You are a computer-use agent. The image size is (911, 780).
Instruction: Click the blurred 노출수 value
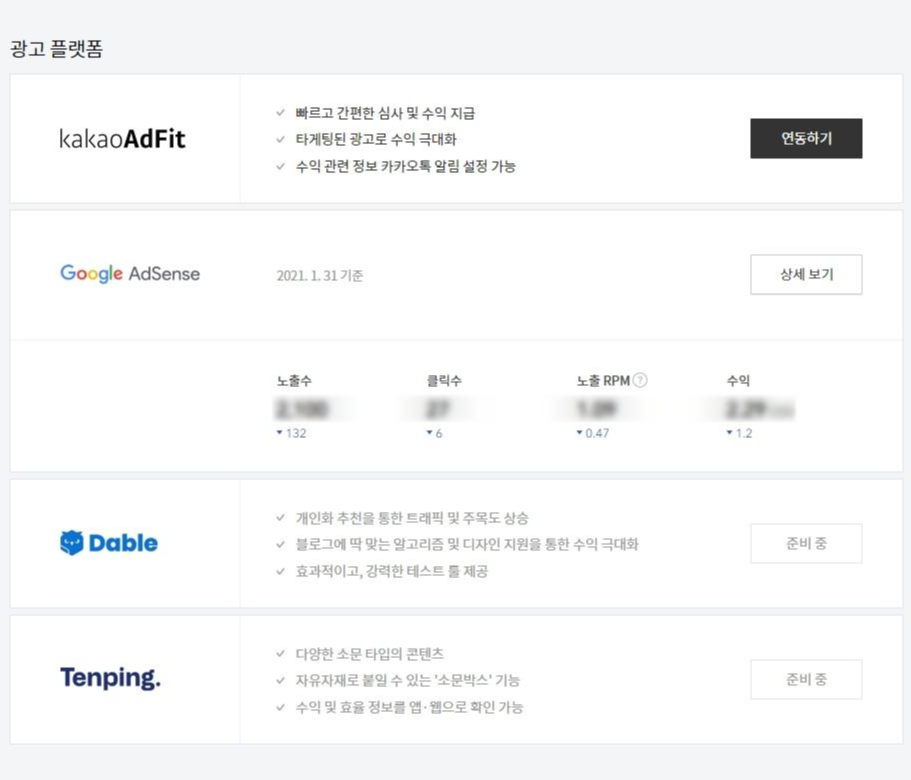302,409
